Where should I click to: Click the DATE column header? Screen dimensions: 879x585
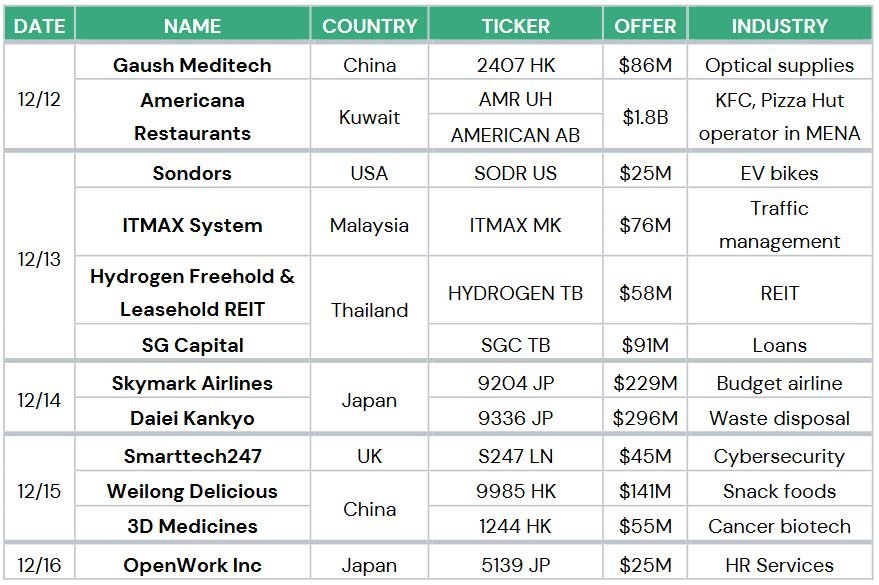pyautogui.click(x=39, y=26)
